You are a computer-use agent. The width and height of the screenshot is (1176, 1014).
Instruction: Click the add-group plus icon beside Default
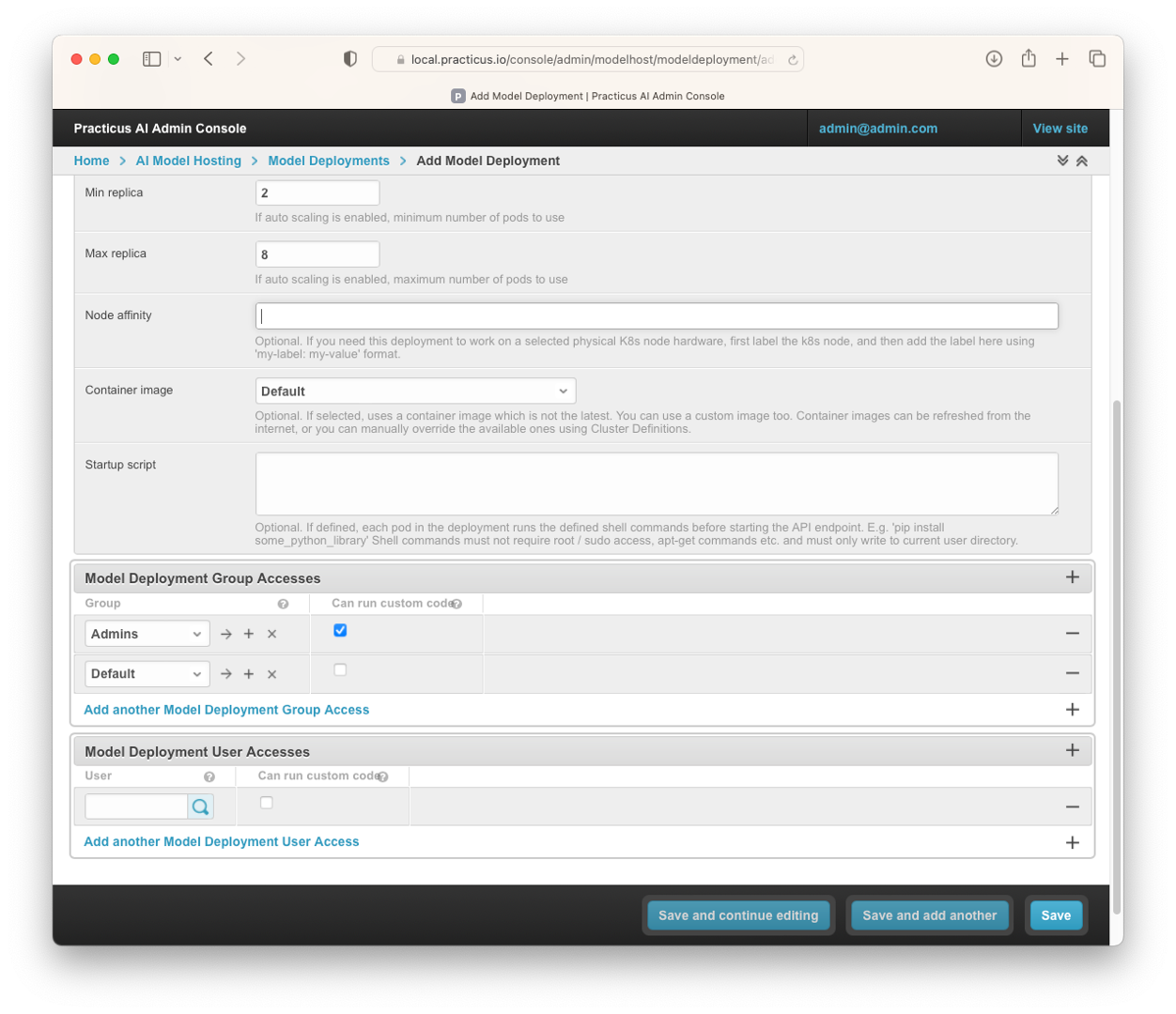[249, 674]
